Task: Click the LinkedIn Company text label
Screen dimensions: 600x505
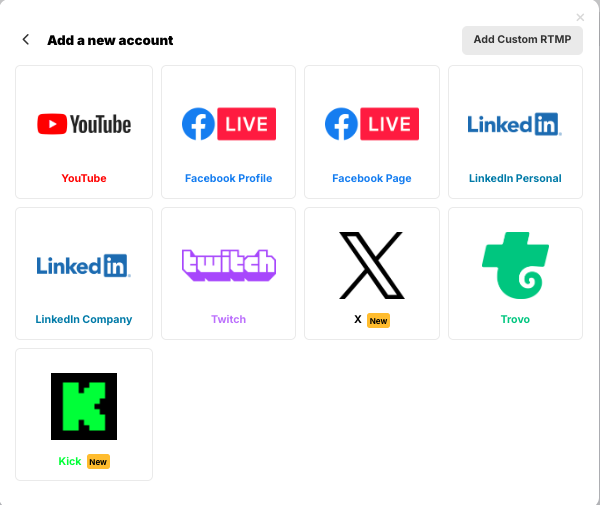Action: coord(84,319)
